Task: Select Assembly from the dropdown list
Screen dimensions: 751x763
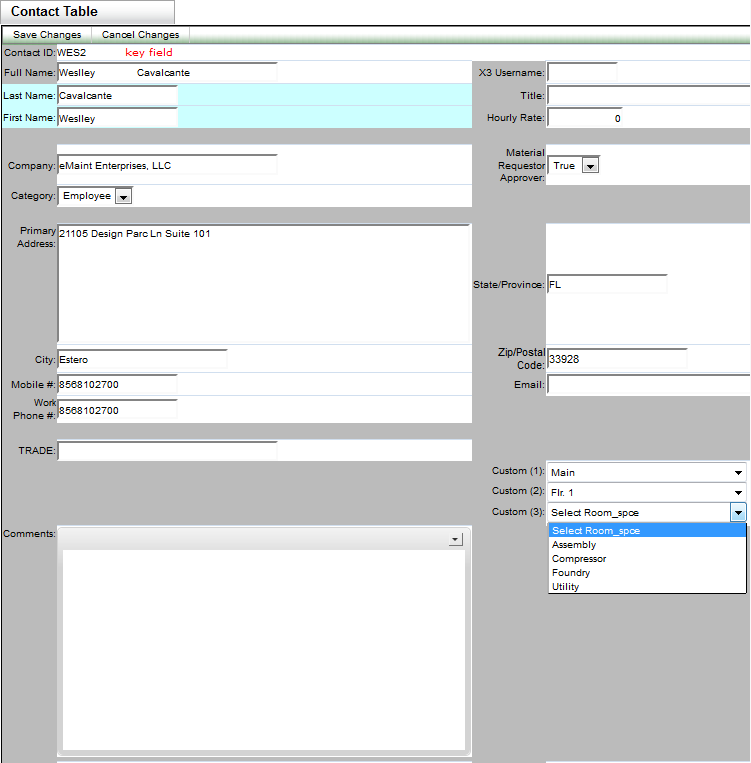Action: (647, 545)
